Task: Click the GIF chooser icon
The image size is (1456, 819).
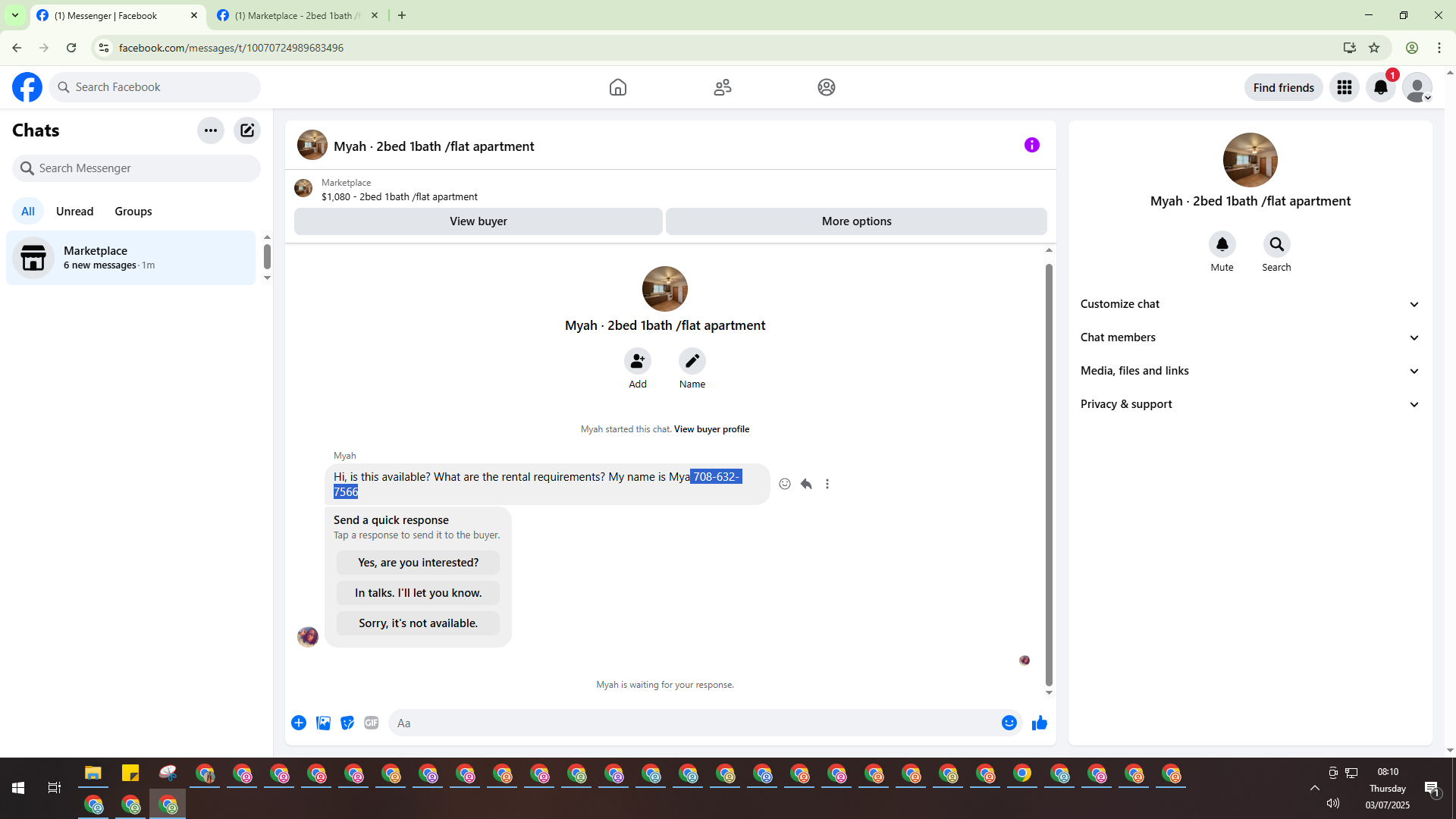Action: (371, 723)
